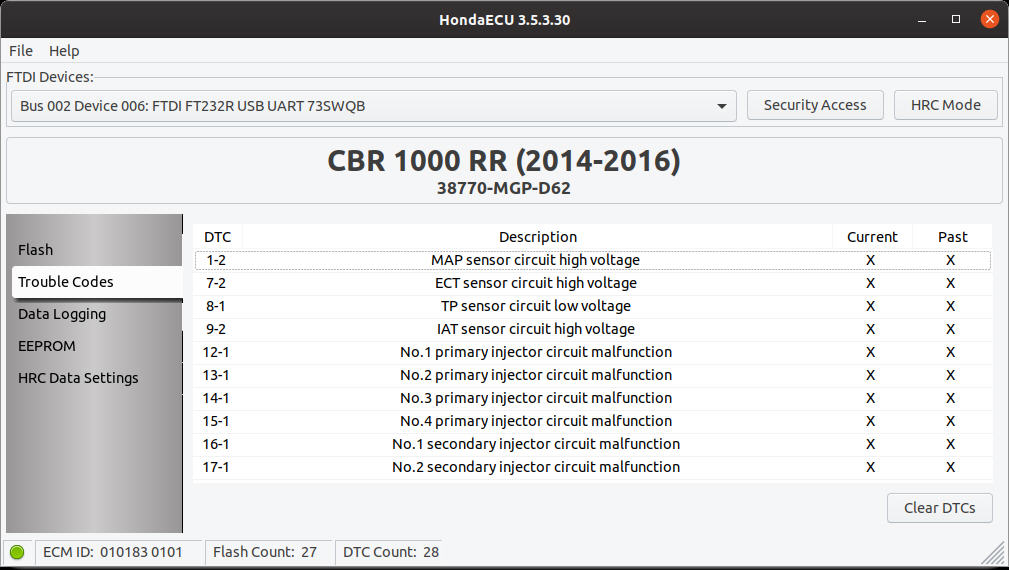This screenshot has width=1009, height=570.
Task: Click the Past X mark for DTC 8-1
Action: click(x=950, y=306)
